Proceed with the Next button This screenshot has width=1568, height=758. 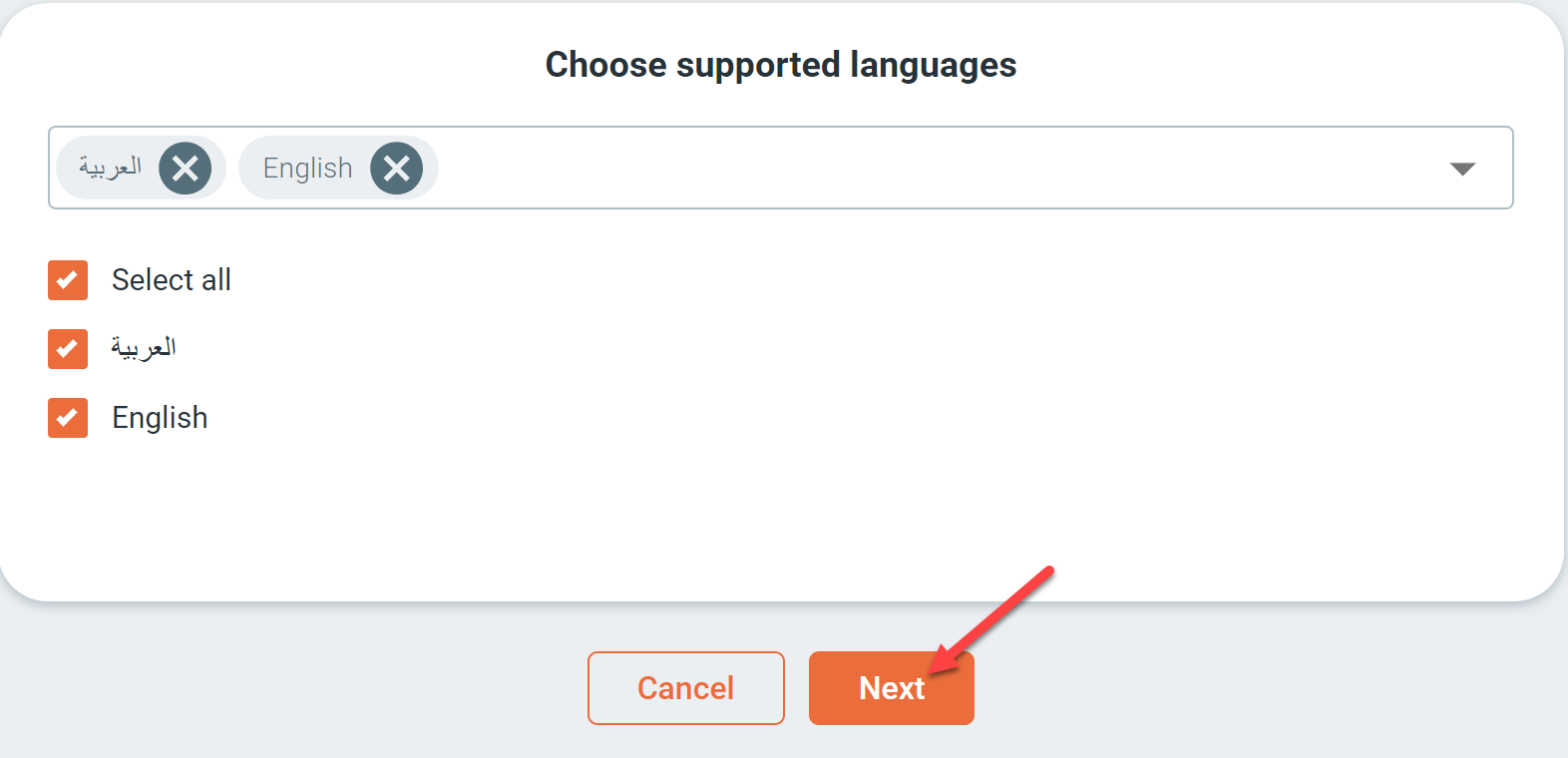[x=892, y=688]
